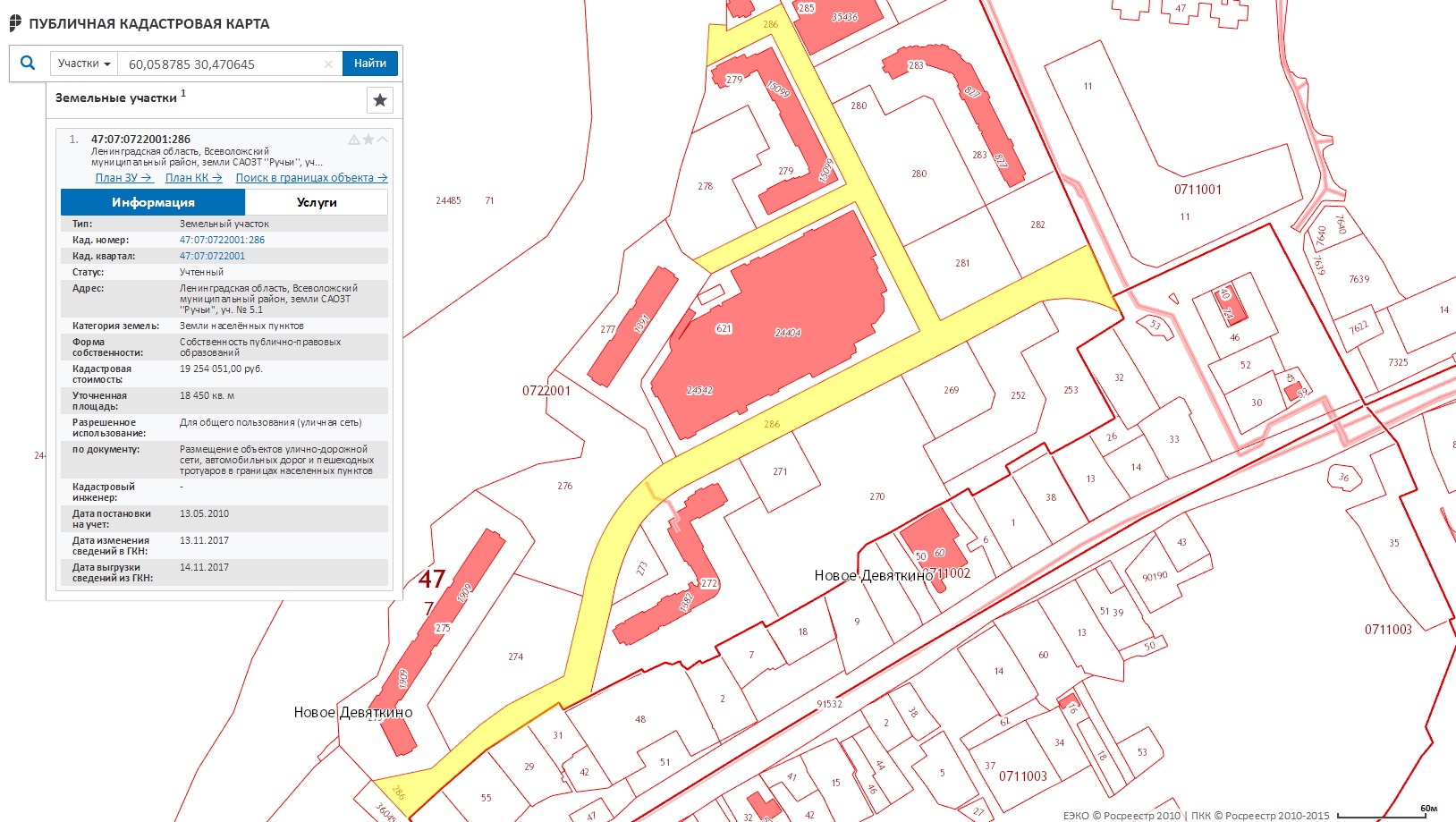Open favorites with the star button beside Земельные участки
The height and width of the screenshot is (822, 1456).
(x=380, y=99)
